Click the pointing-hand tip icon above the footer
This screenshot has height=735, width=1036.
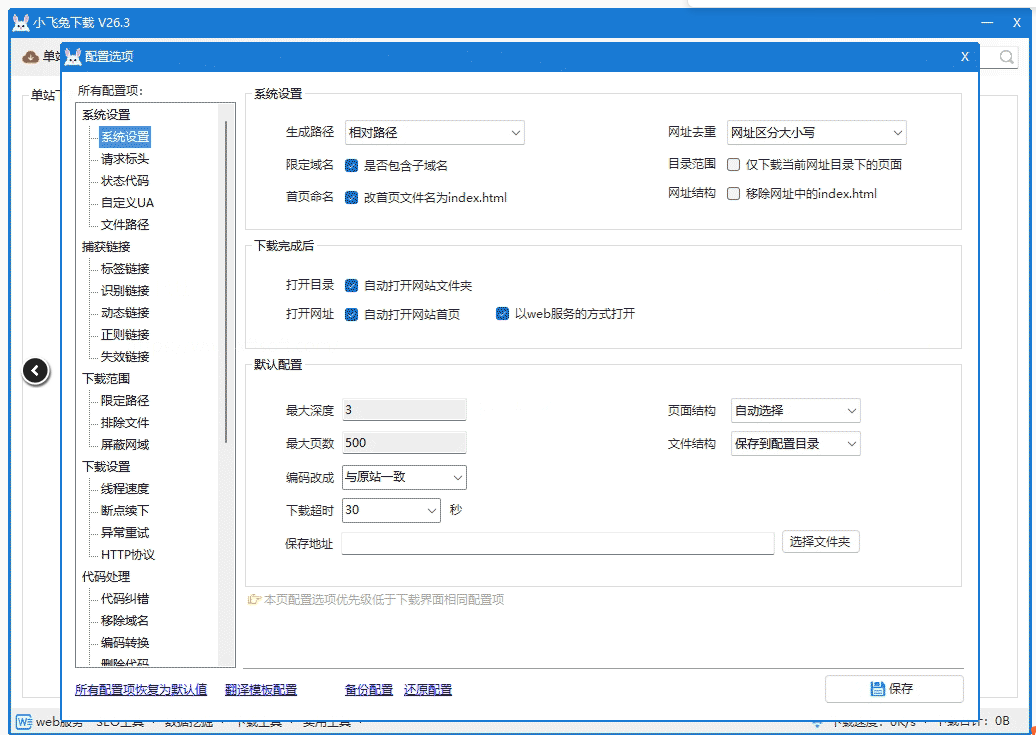pos(254,599)
